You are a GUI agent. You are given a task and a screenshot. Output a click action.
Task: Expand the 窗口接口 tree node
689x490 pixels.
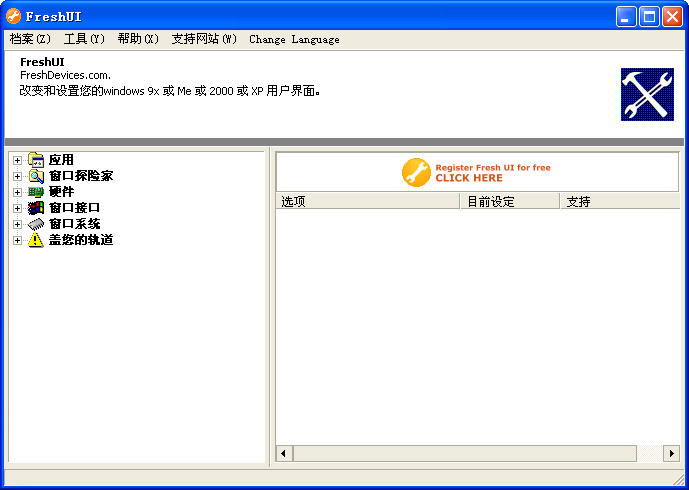point(17,208)
